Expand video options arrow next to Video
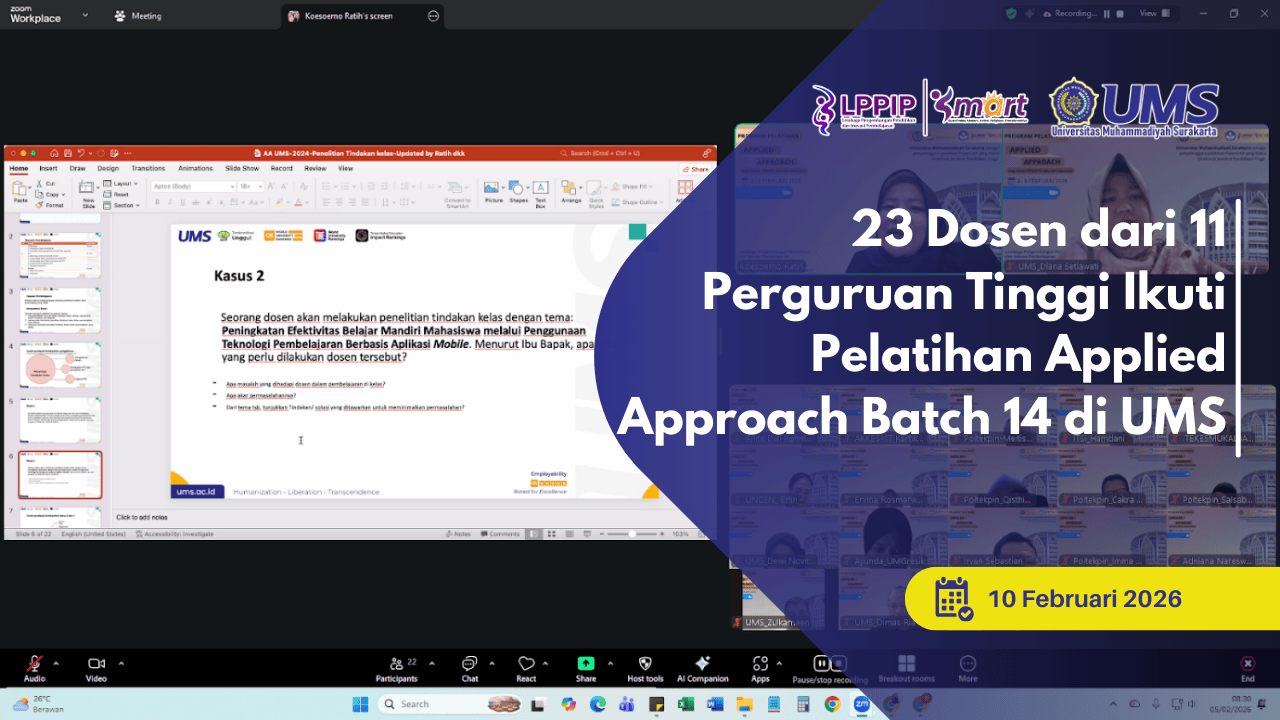This screenshot has width=1280, height=720. coord(121,662)
